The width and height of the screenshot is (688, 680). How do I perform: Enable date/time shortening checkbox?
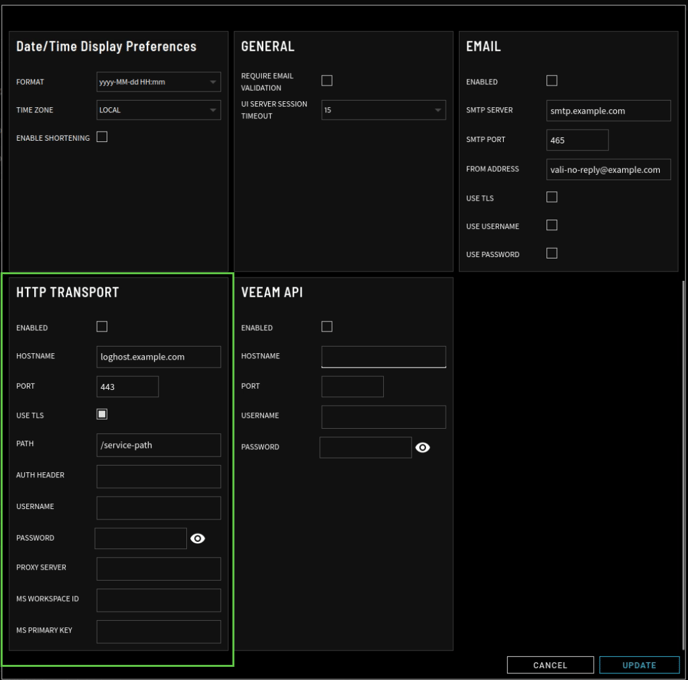102,137
